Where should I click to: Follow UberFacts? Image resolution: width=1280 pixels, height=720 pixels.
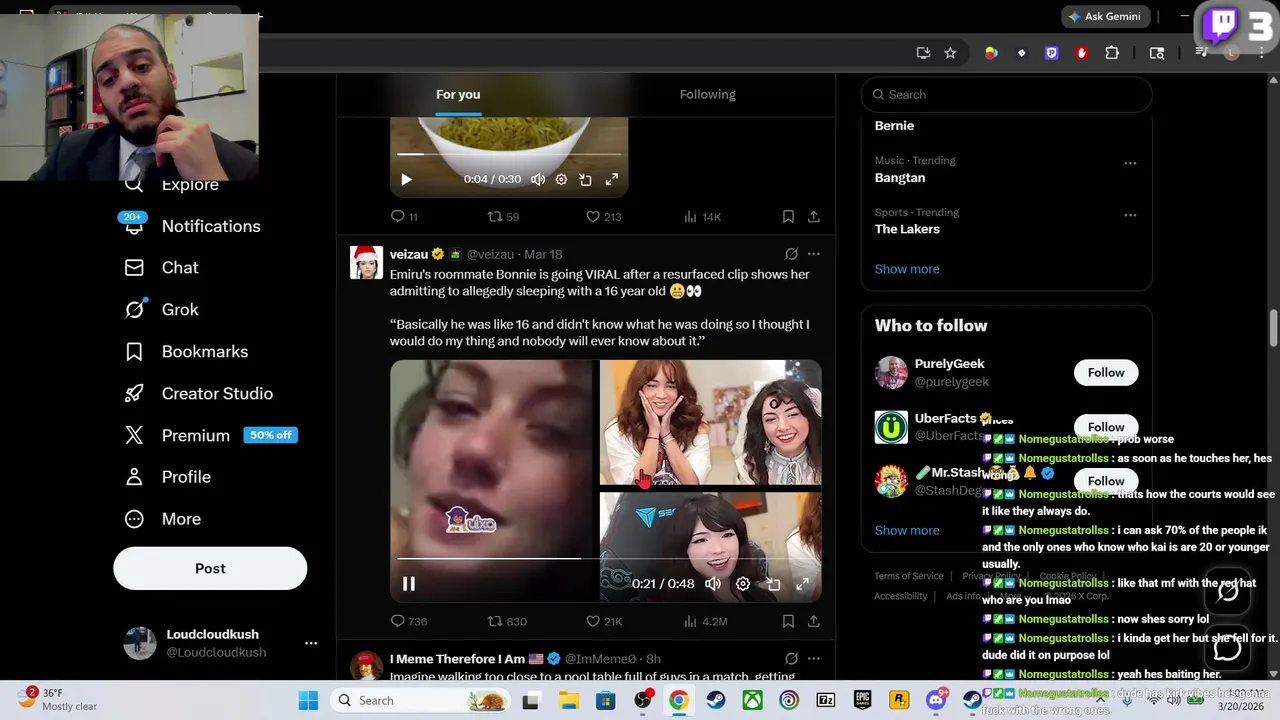click(x=1106, y=427)
